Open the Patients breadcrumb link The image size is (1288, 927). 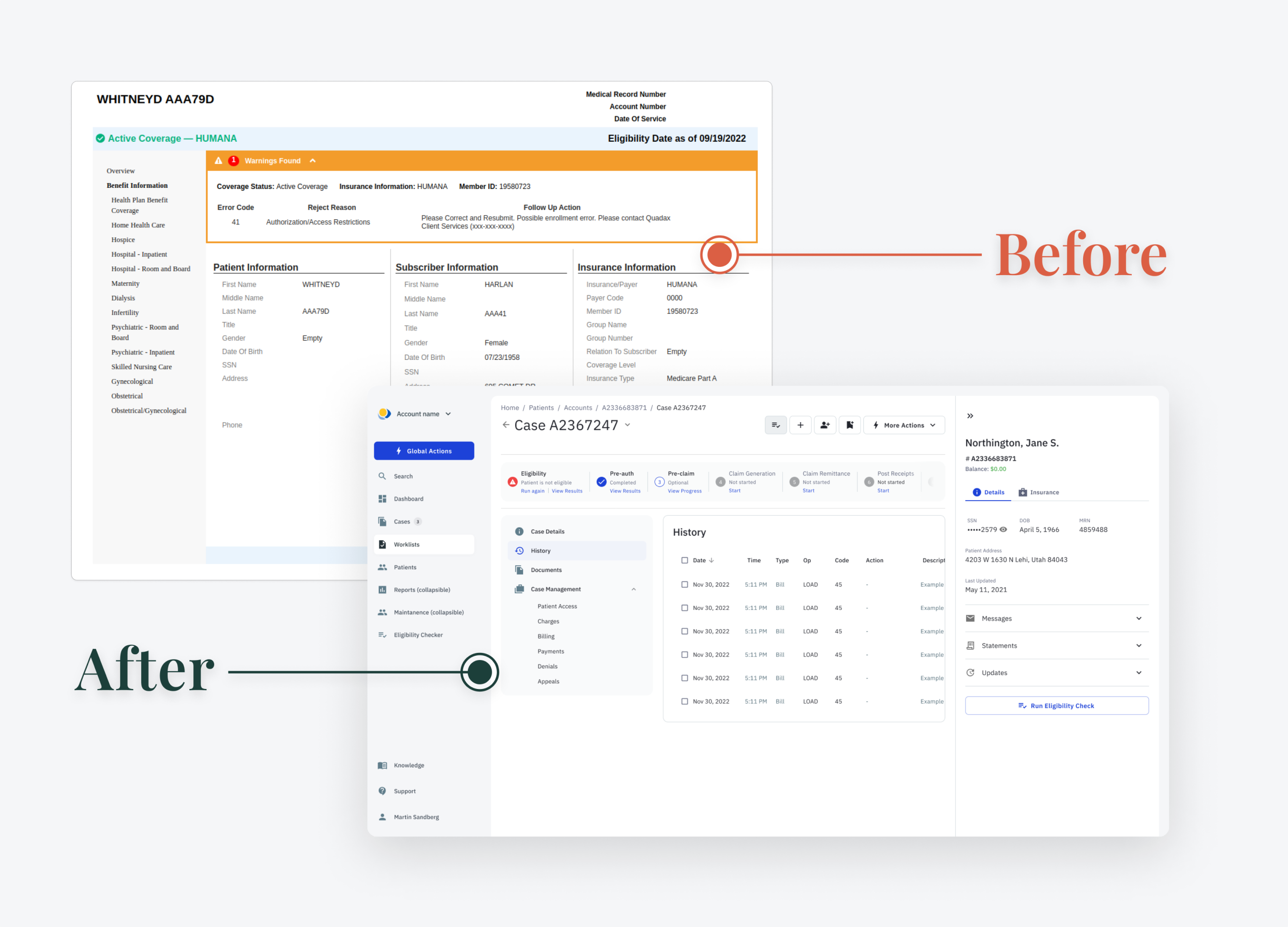coord(541,408)
